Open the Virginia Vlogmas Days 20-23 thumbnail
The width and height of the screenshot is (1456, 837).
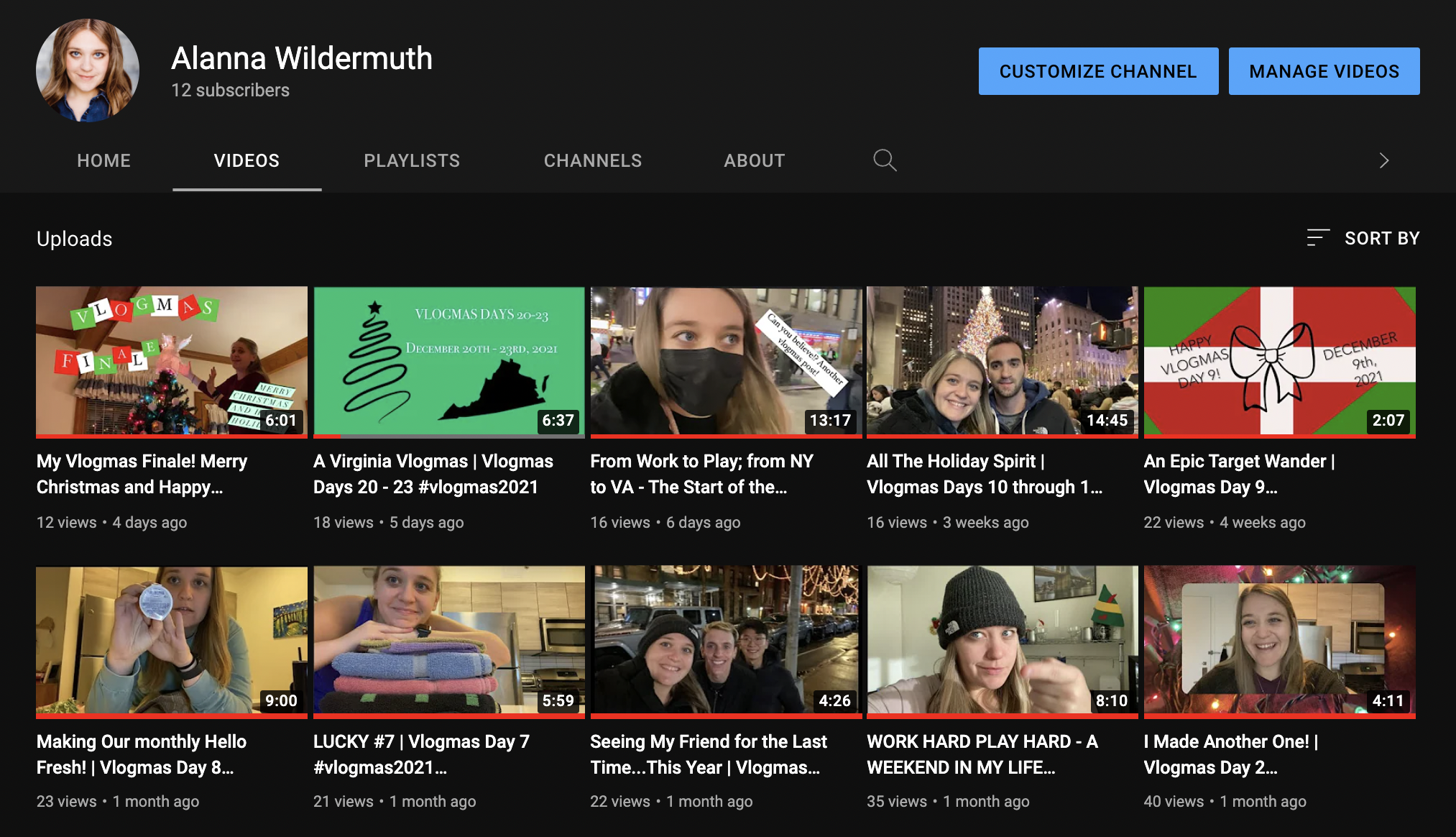(448, 360)
